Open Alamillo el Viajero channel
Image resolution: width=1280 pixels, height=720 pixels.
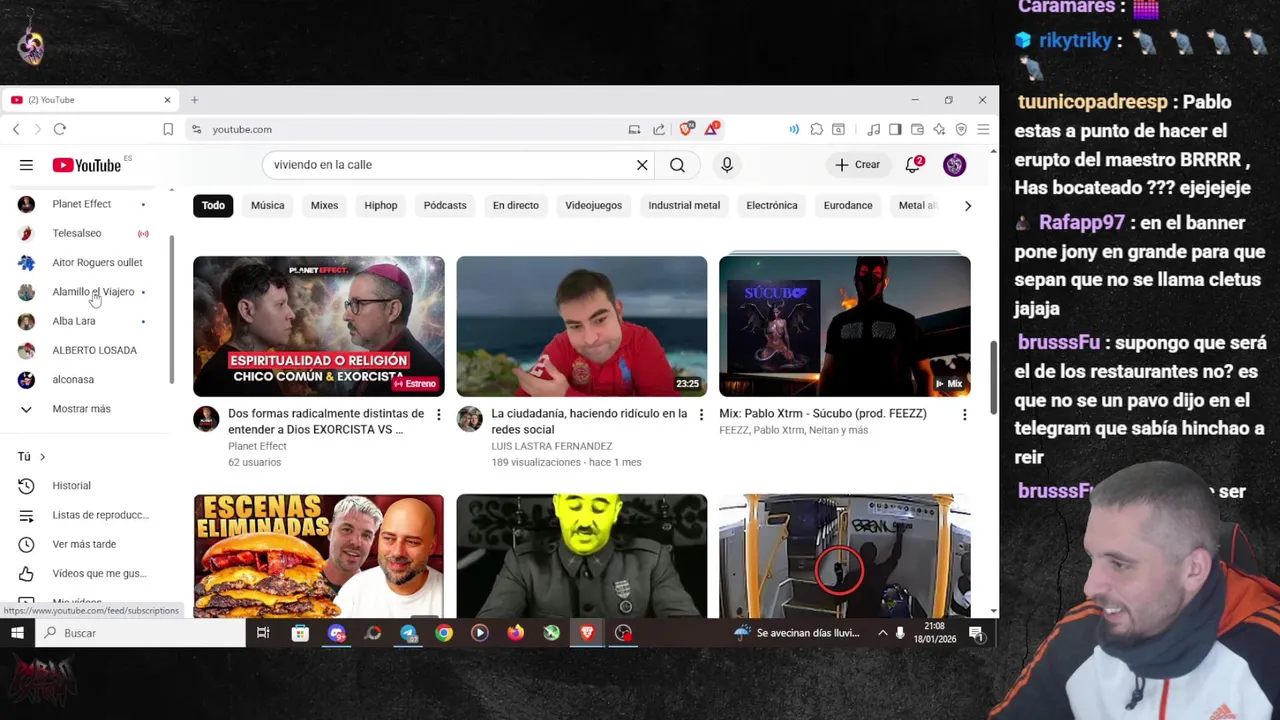pyautogui.click(x=82, y=292)
